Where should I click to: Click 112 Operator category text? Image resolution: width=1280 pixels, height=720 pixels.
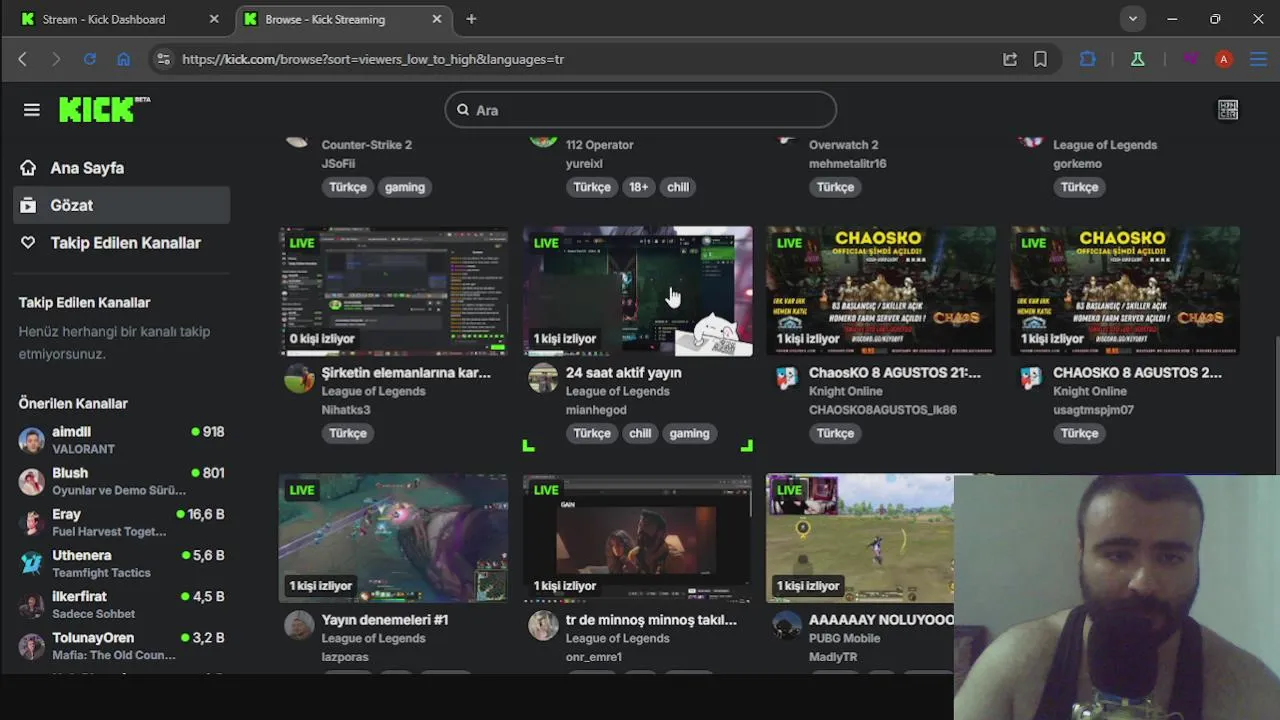(599, 145)
